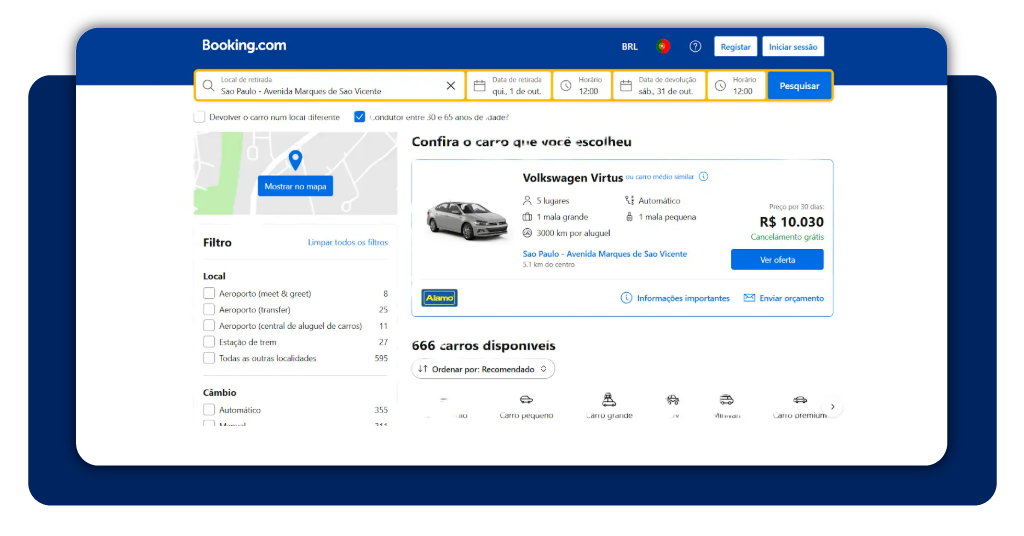
Task: Check the Automático transmission filter
Action: [209, 409]
